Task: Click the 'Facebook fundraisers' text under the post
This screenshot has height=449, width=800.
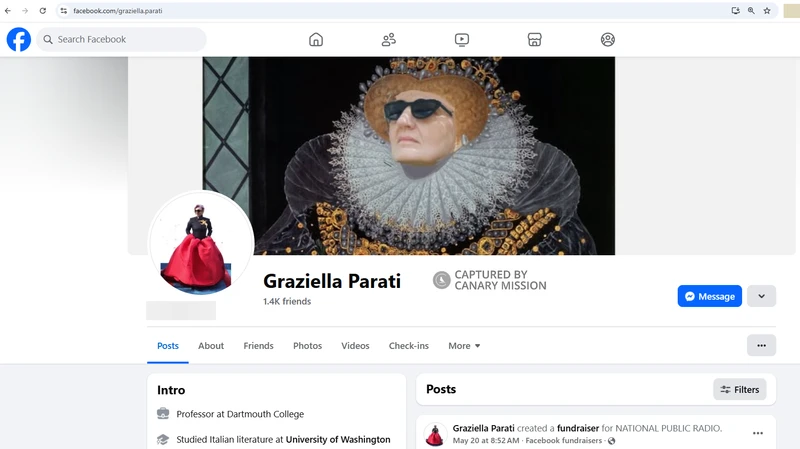Action: pyautogui.click(x=563, y=440)
